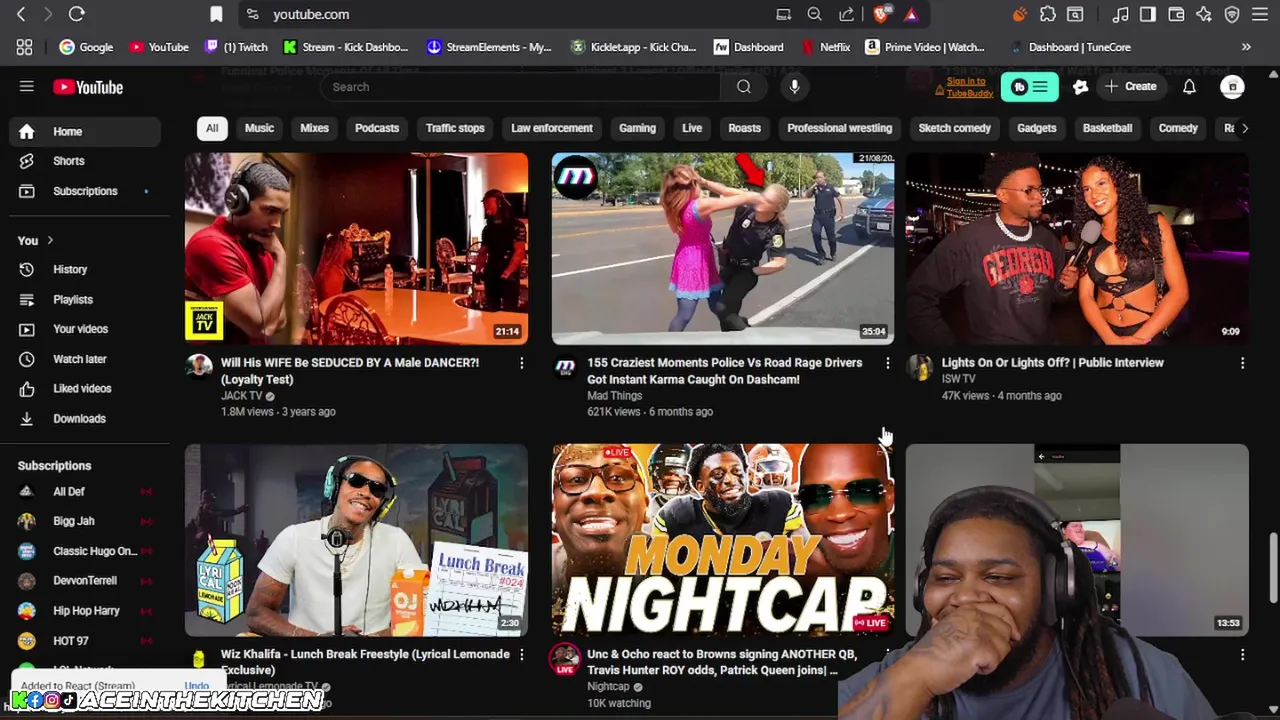Screen dimensions: 1280x720
Task: Click the ISW TV channel avatar
Action: click(919, 367)
